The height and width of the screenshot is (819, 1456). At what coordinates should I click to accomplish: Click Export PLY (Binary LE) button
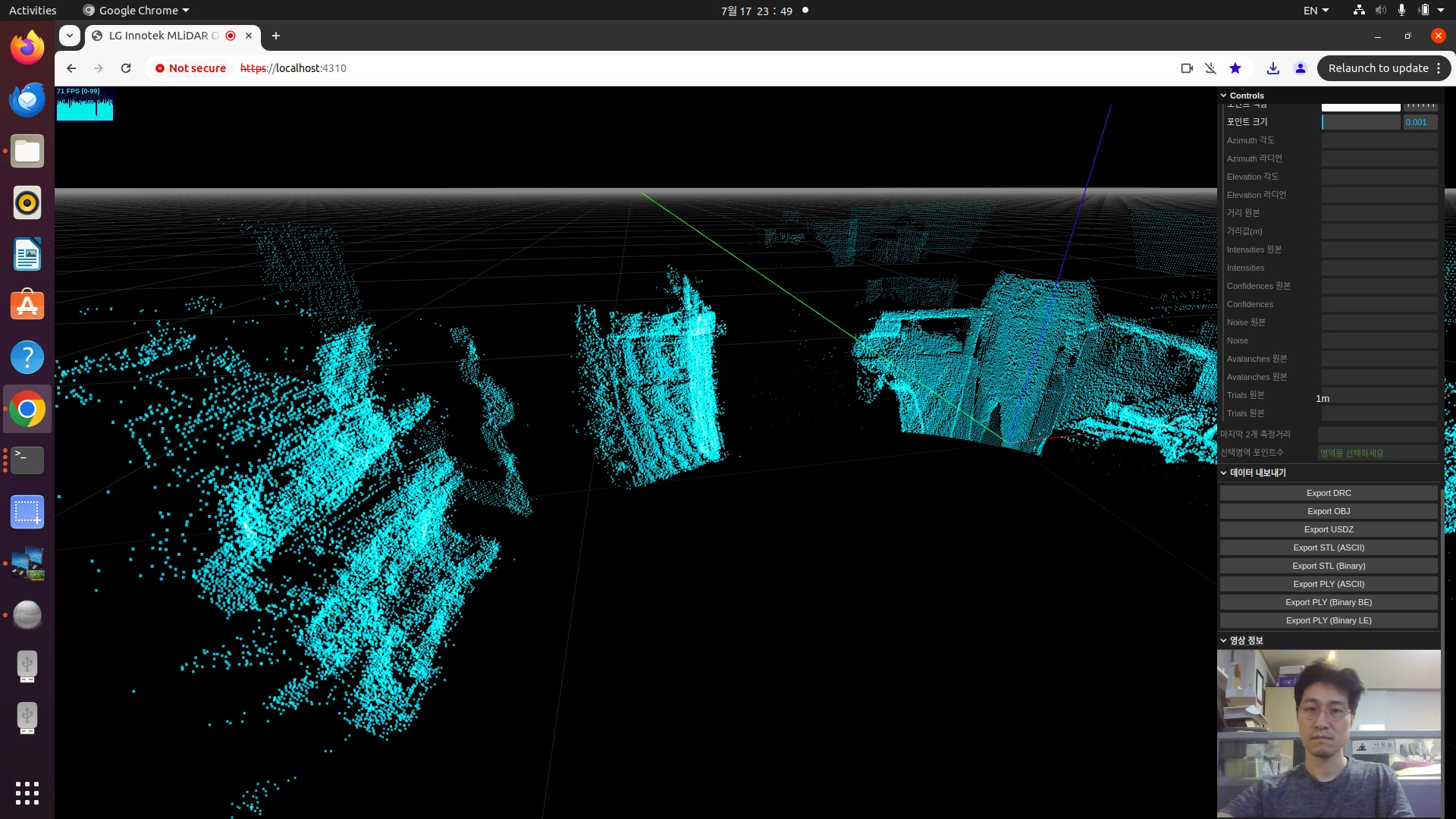pos(1329,620)
